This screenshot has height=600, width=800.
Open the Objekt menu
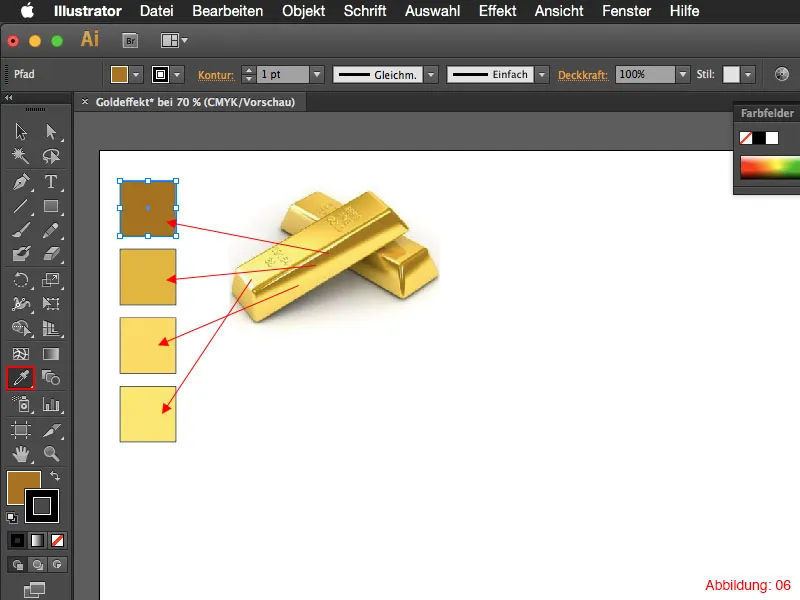[304, 11]
